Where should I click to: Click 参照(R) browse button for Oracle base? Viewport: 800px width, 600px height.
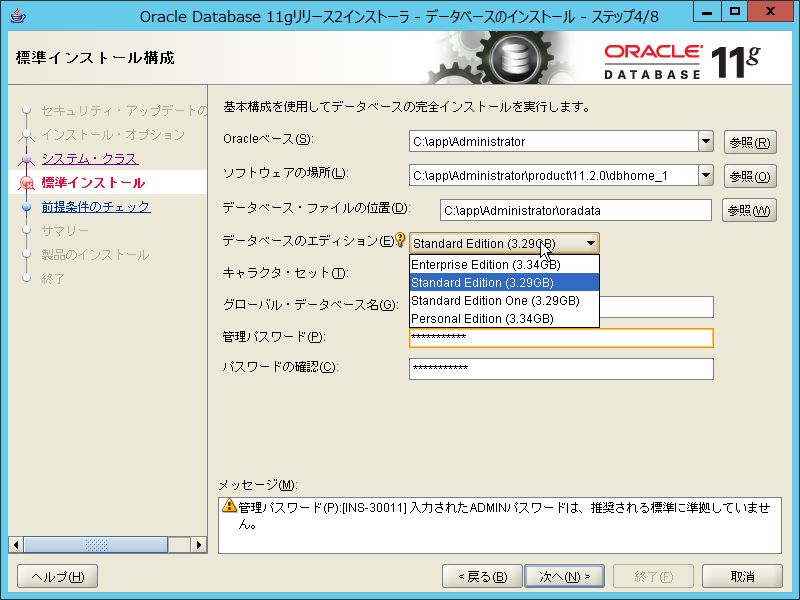click(750, 142)
